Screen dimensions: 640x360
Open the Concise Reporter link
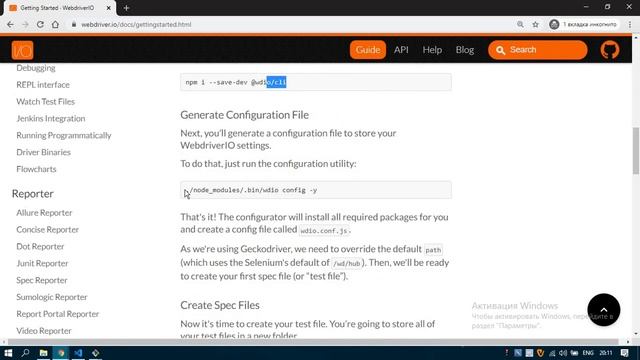tap(47, 229)
